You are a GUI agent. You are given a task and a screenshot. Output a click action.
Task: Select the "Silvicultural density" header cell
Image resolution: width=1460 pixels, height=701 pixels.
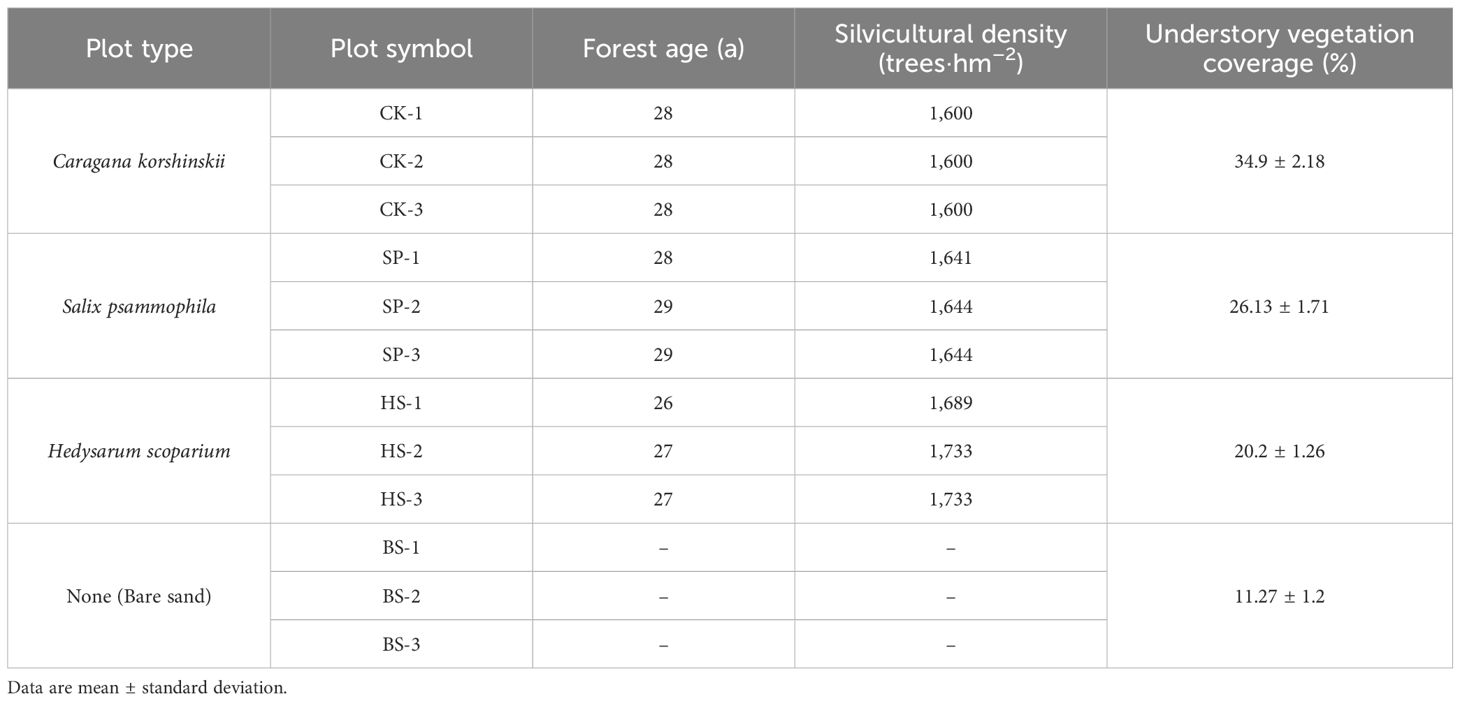950,48
